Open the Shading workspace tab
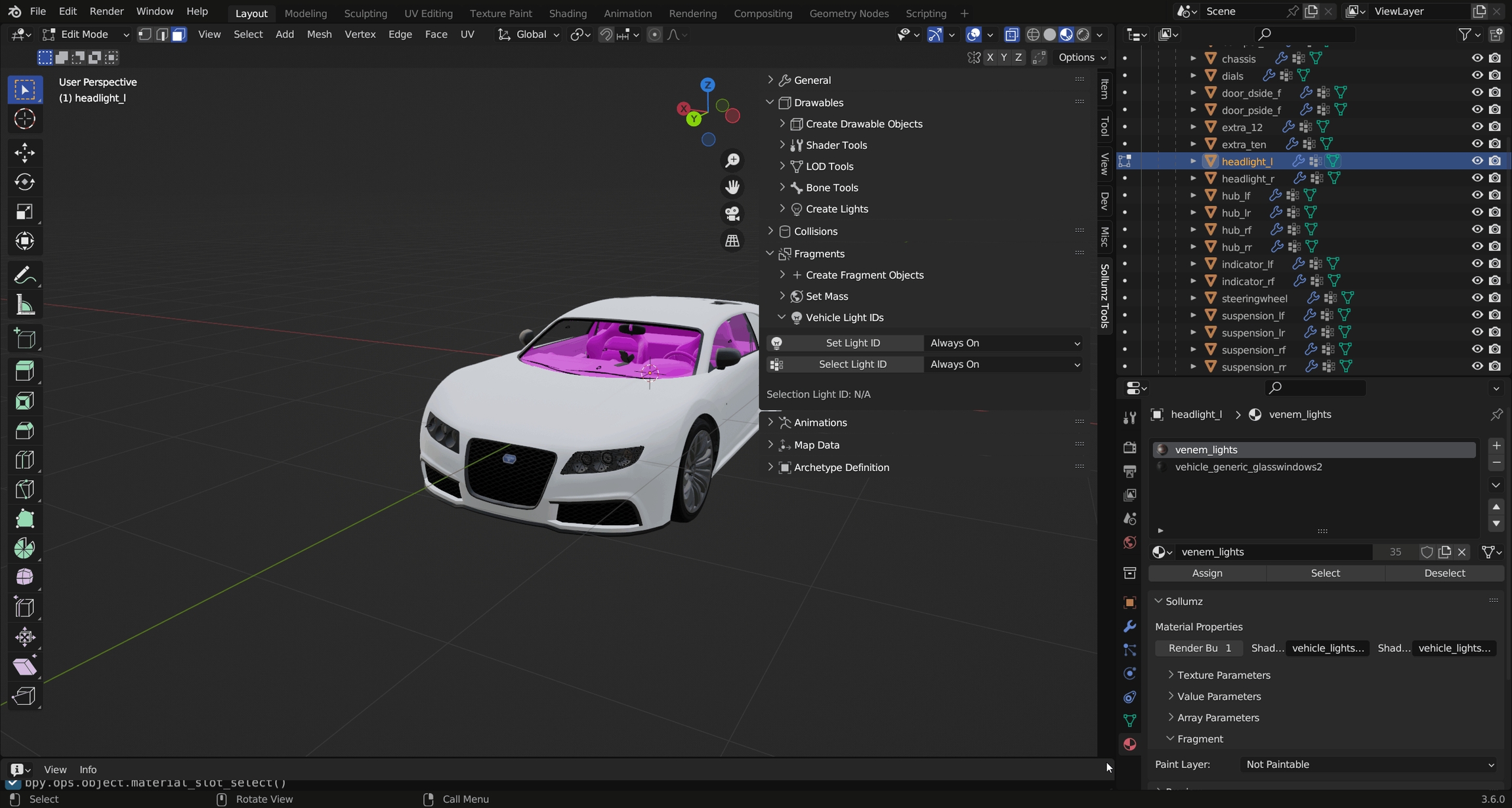 tap(567, 13)
